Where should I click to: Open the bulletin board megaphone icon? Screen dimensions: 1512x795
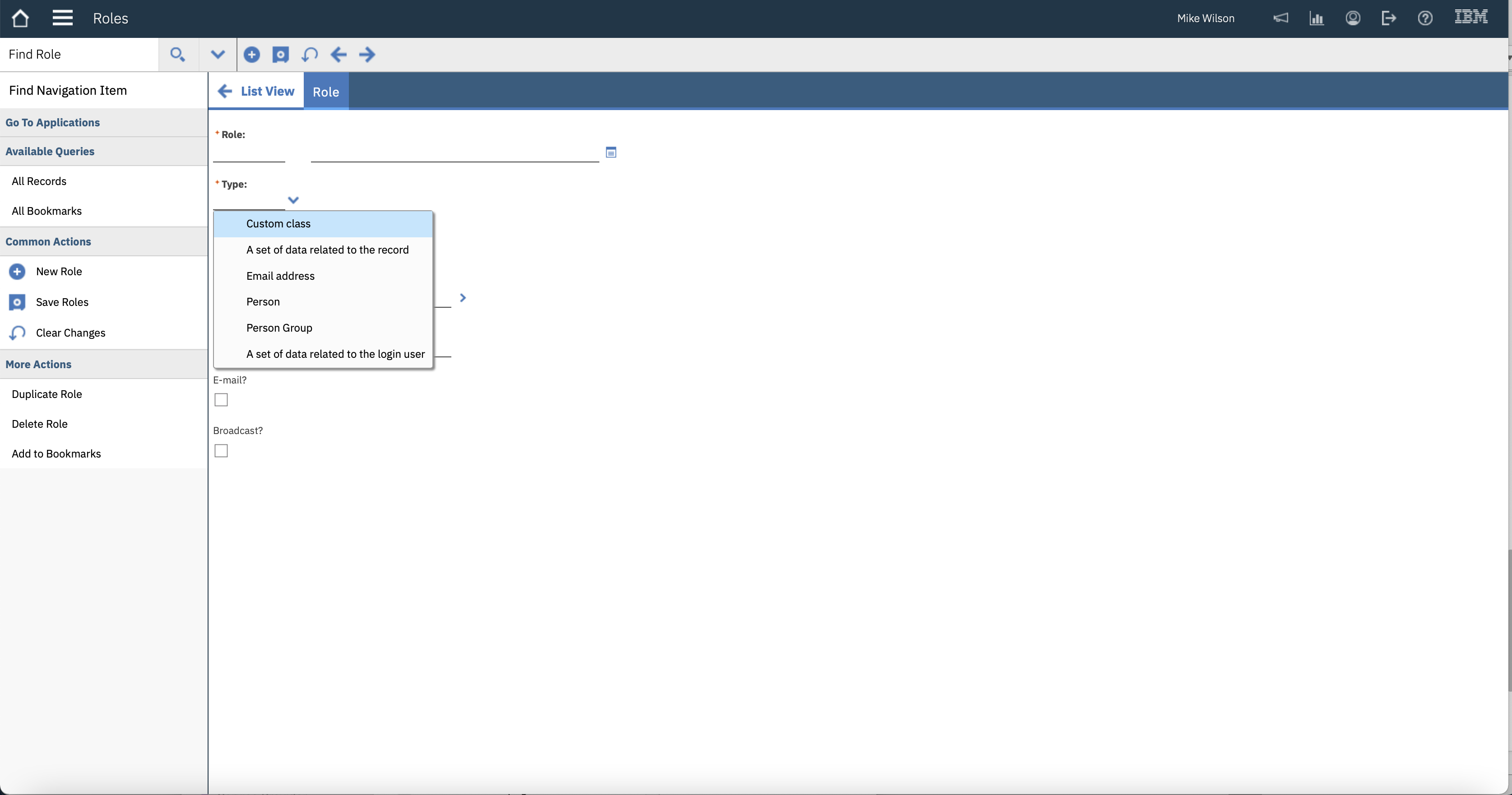(1280, 18)
